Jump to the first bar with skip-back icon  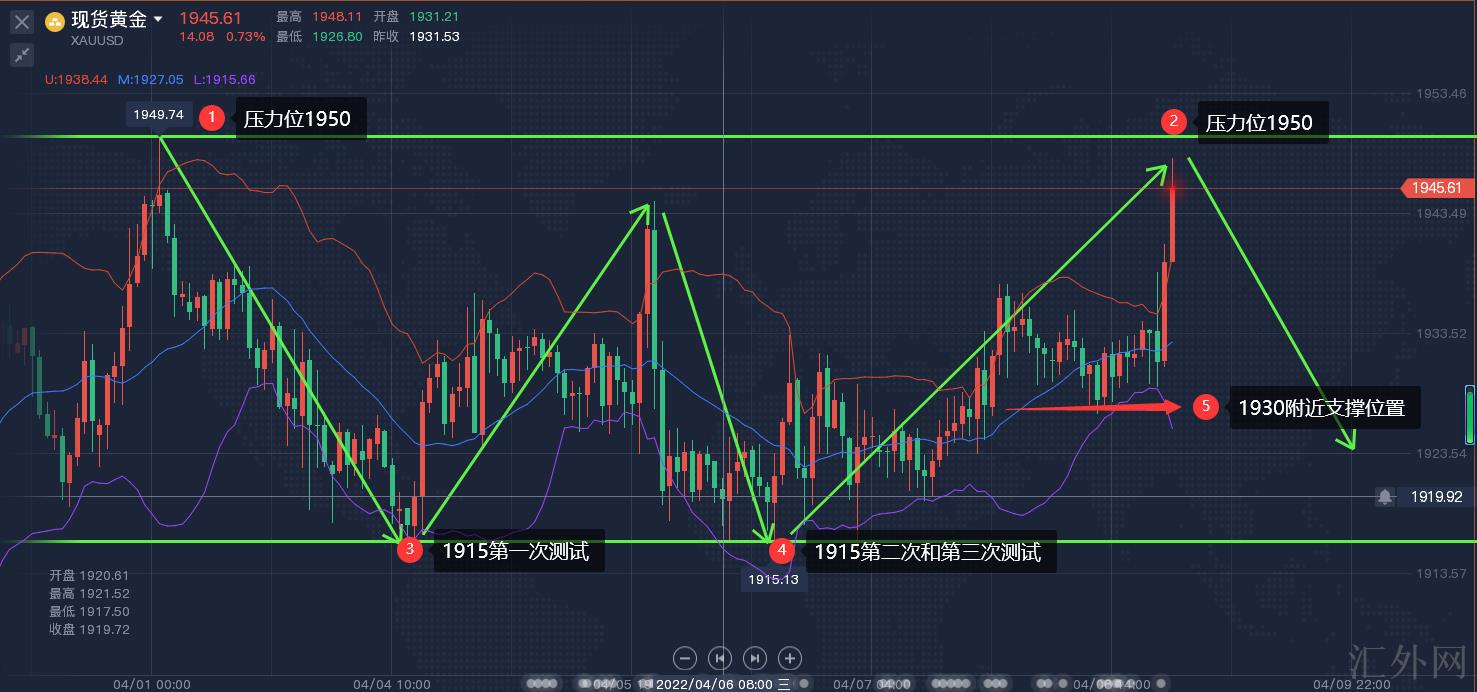720,658
